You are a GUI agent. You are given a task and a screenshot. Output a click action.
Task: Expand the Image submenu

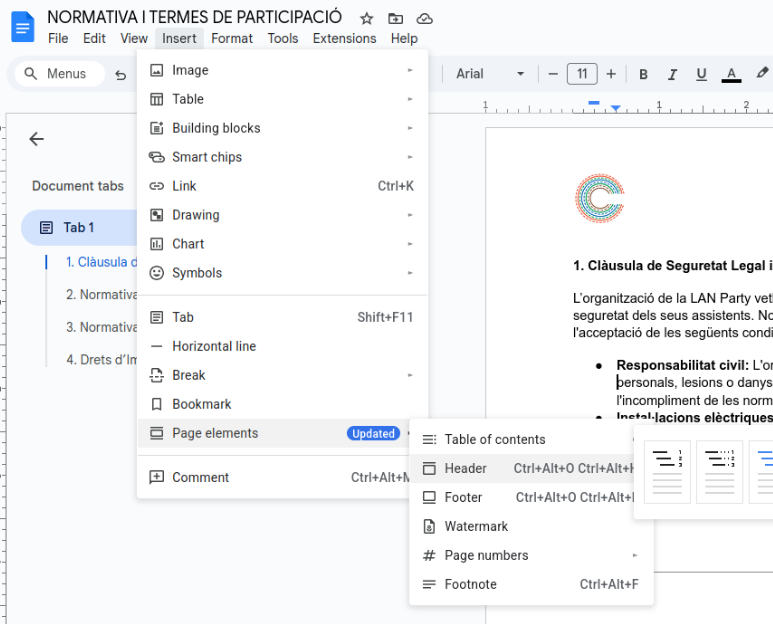282,70
